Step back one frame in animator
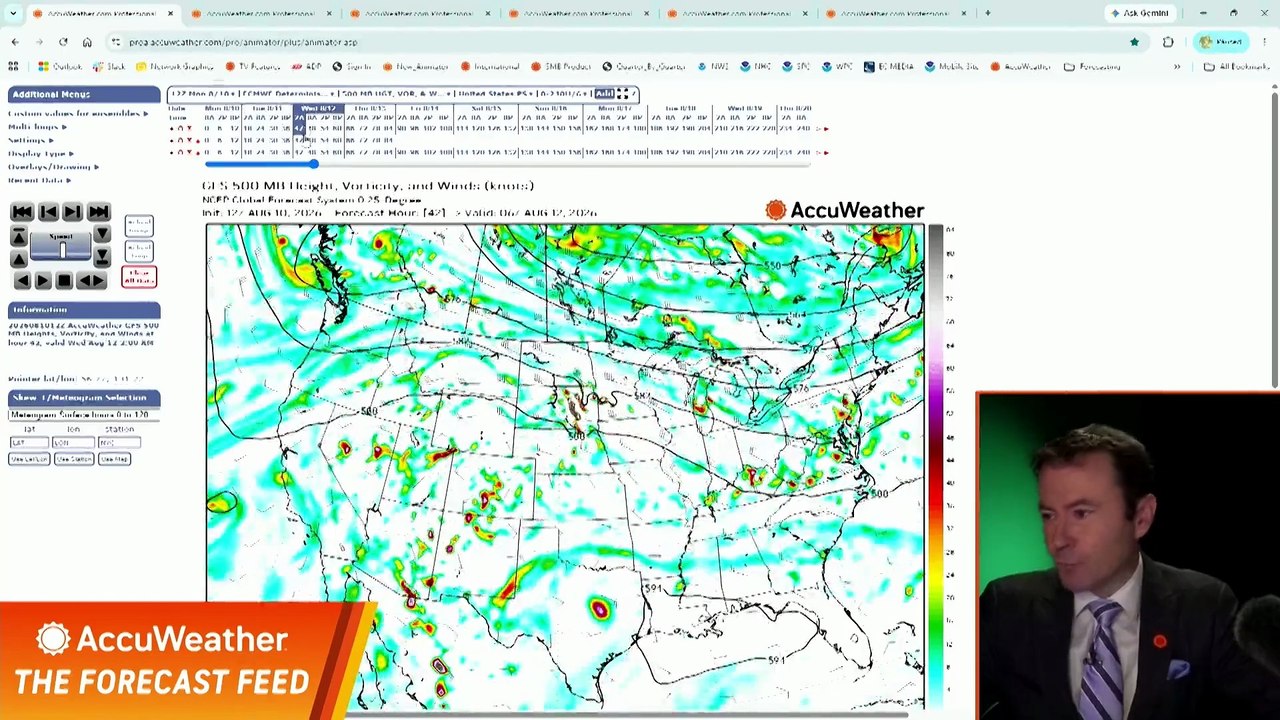This screenshot has height=720, width=1280. coord(48,212)
